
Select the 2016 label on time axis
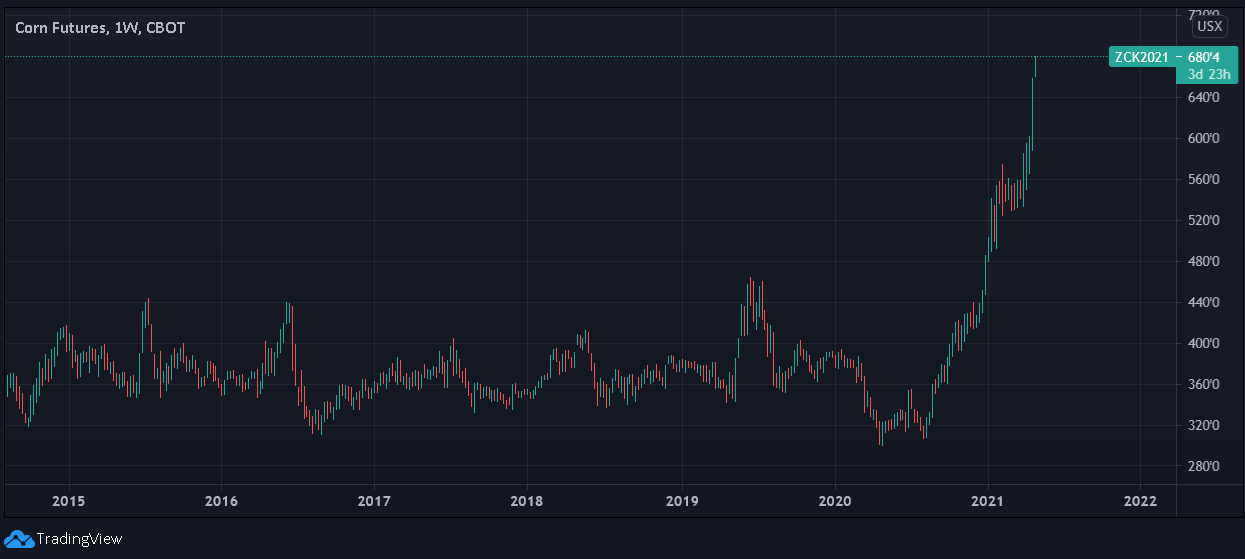[221, 500]
